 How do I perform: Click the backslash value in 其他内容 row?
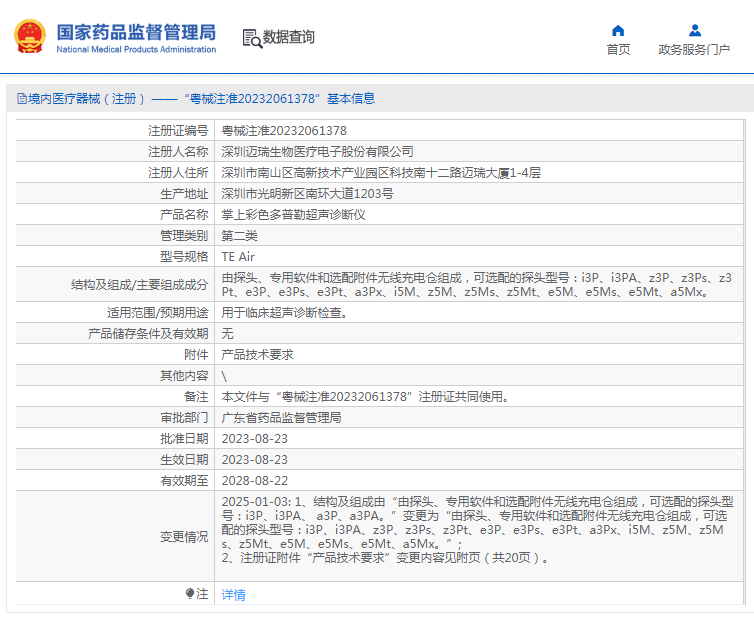(224, 376)
